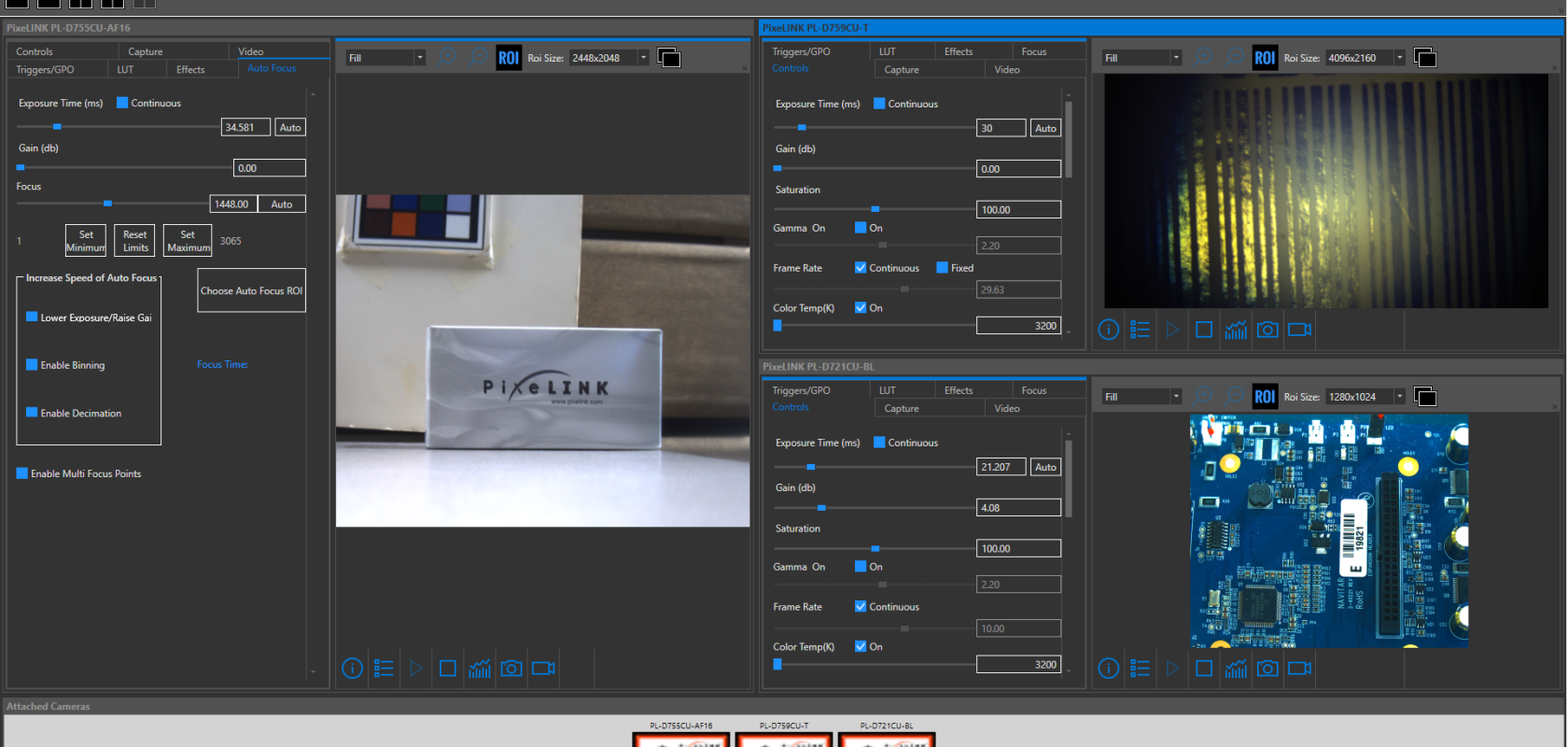
Task: Zoom in on PL-D755CU-AF16 preview
Action: 447,58
